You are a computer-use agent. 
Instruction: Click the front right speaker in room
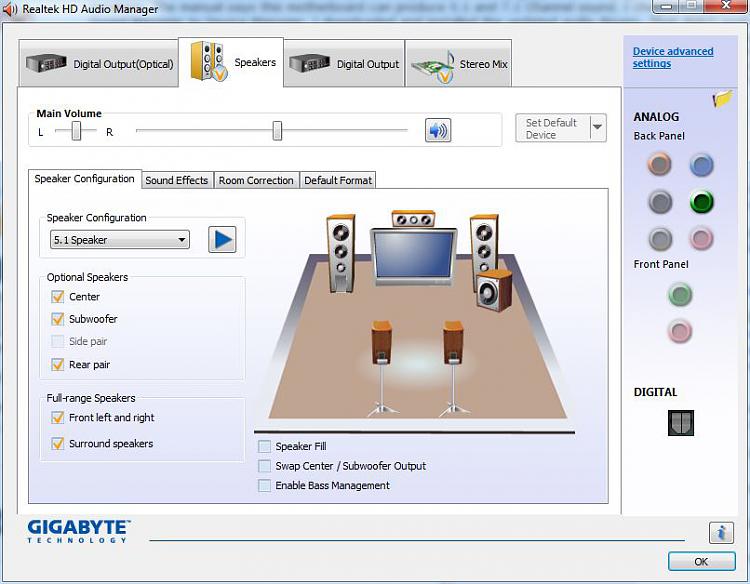[x=484, y=246]
